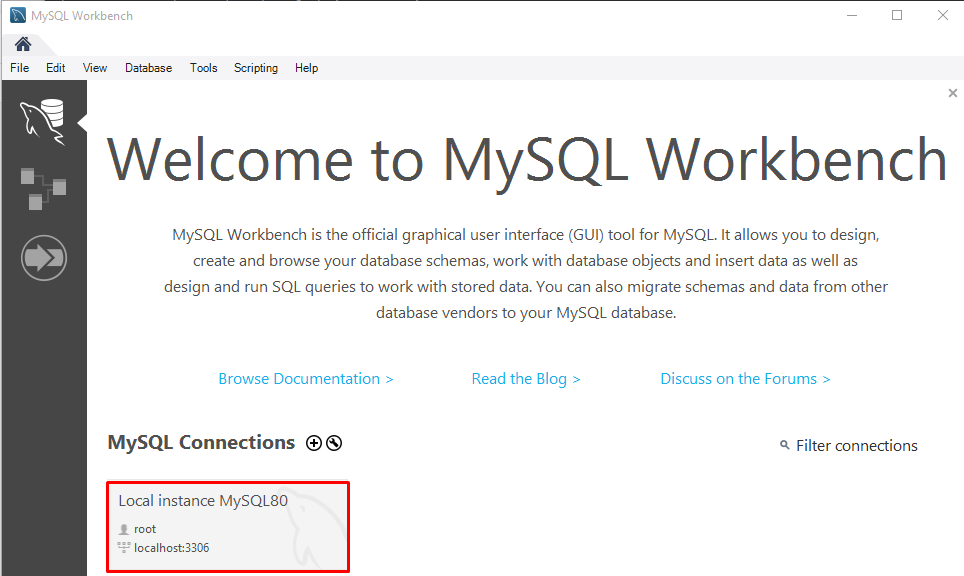The width and height of the screenshot is (964, 576).
Task: Open the Database menu
Action: [x=148, y=68]
